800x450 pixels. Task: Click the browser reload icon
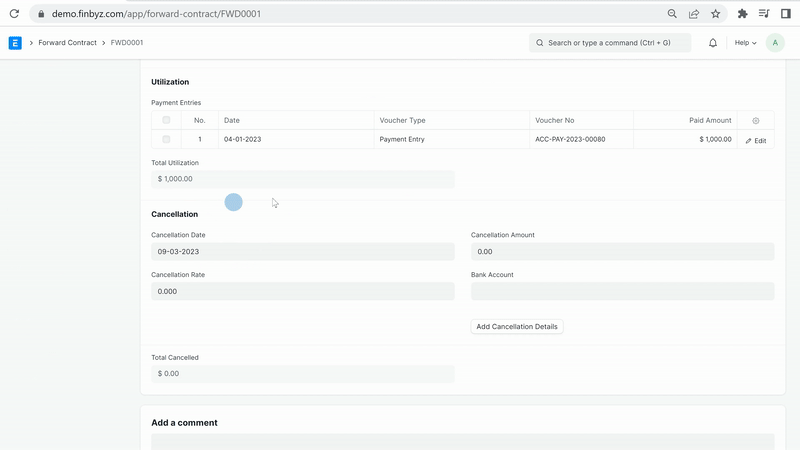click(14, 14)
